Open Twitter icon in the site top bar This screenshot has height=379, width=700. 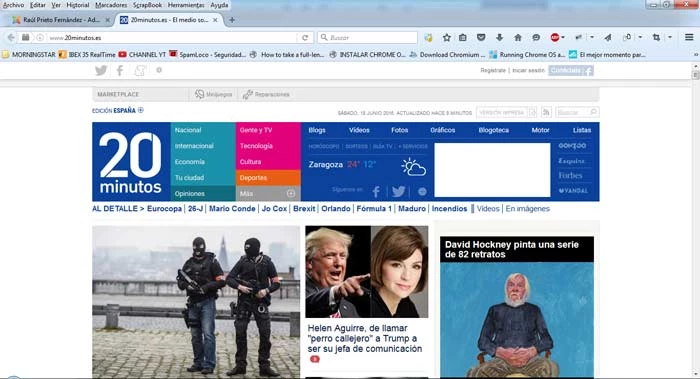pyautogui.click(x=101, y=71)
